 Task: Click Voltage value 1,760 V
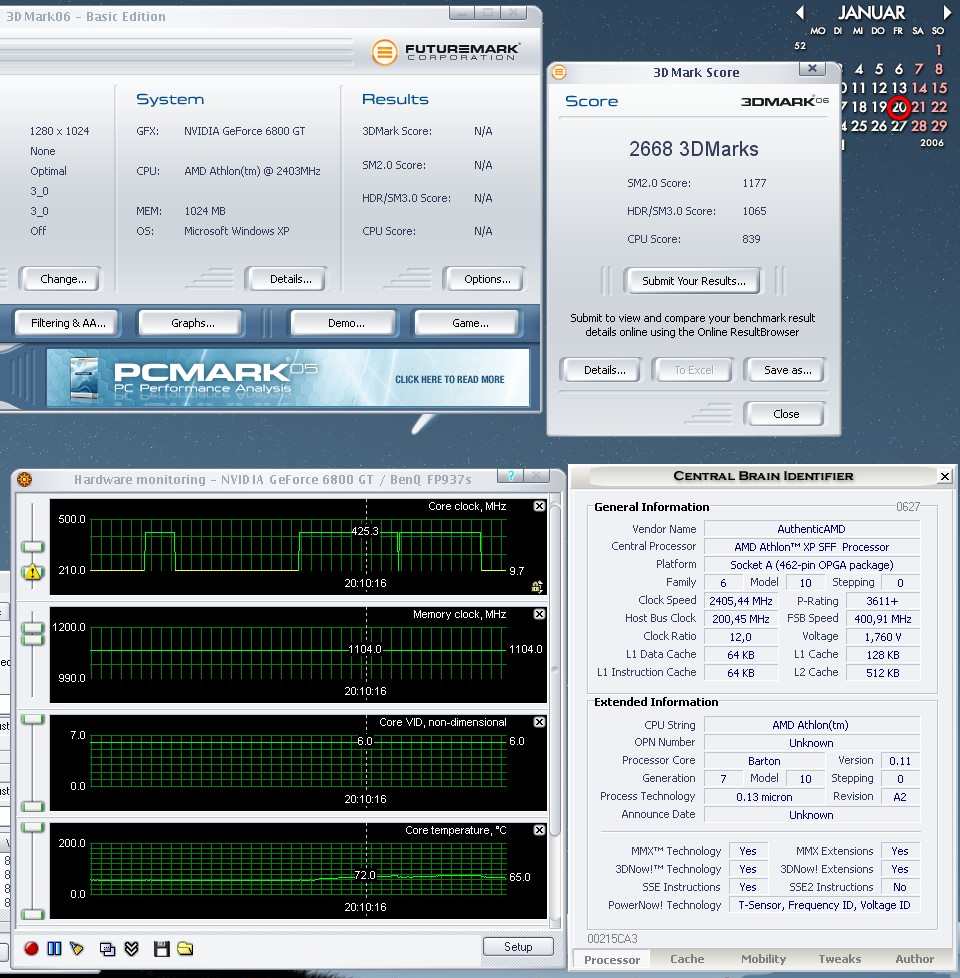(x=882, y=637)
